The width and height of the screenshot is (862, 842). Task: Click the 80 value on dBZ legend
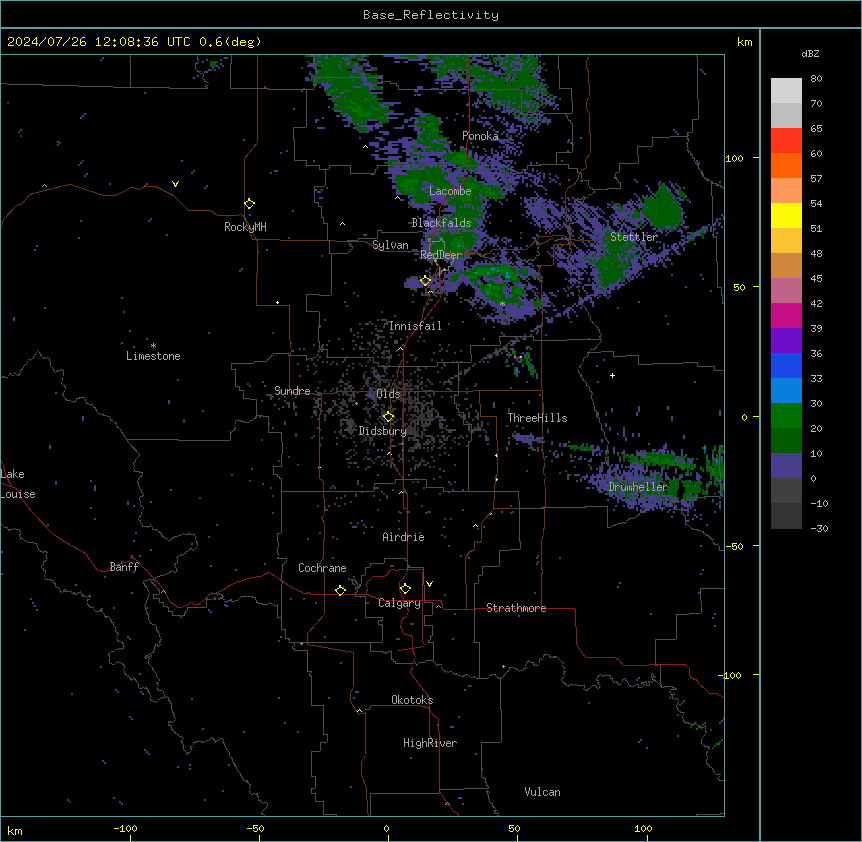816,79
